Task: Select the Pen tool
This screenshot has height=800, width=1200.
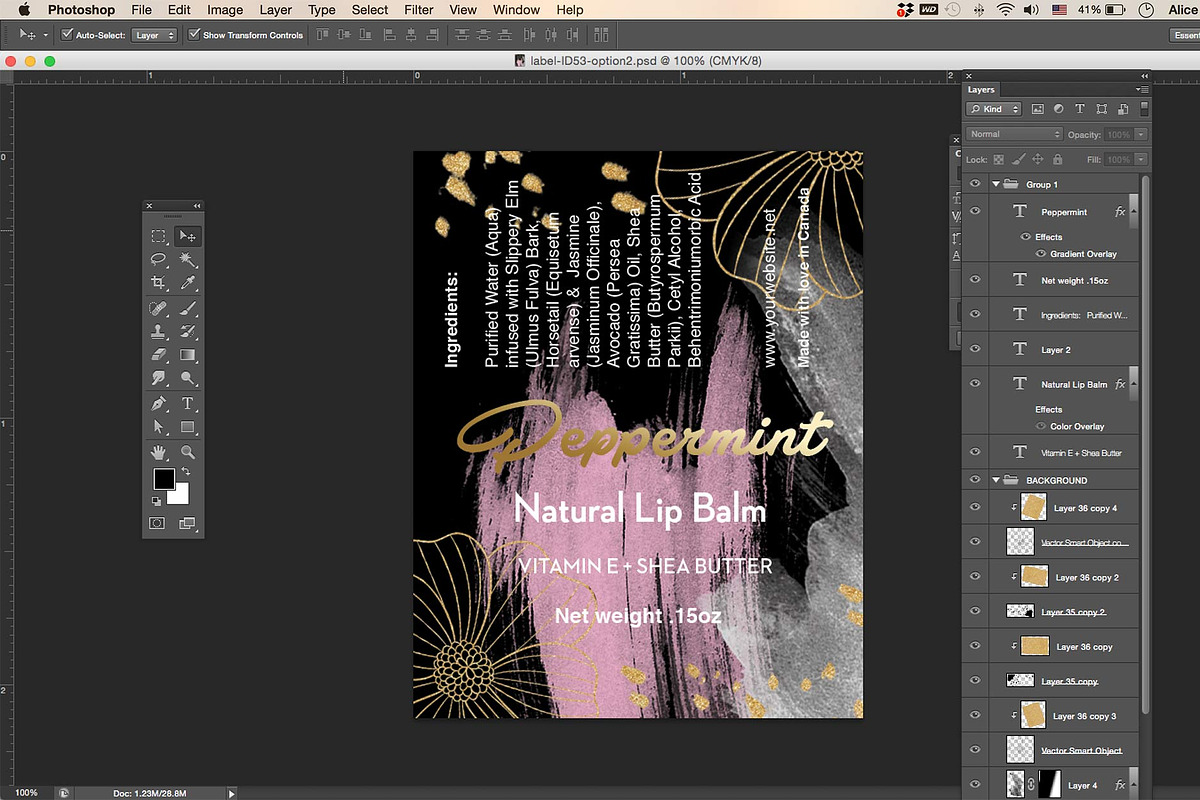Action: [x=158, y=404]
